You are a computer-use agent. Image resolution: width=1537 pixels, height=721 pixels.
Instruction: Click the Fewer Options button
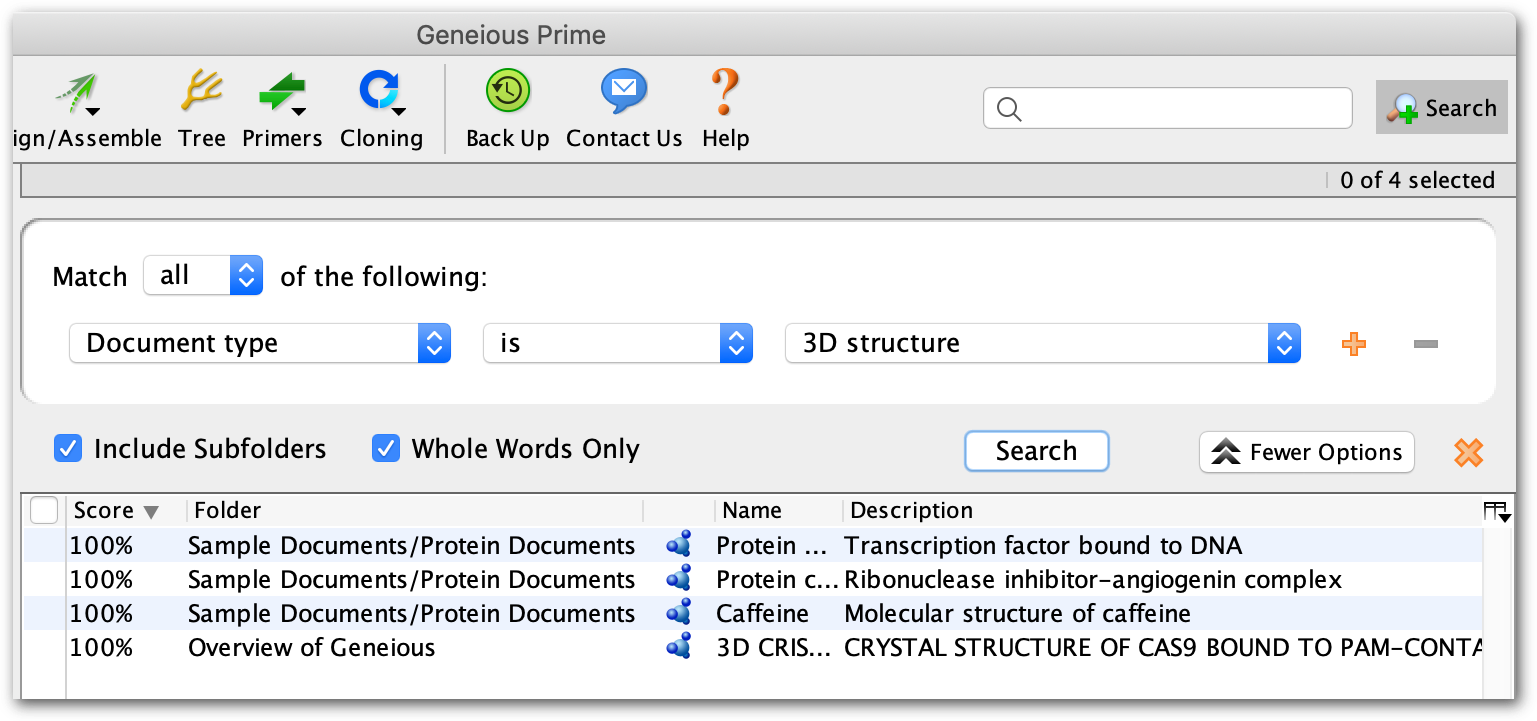point(1307,452)
